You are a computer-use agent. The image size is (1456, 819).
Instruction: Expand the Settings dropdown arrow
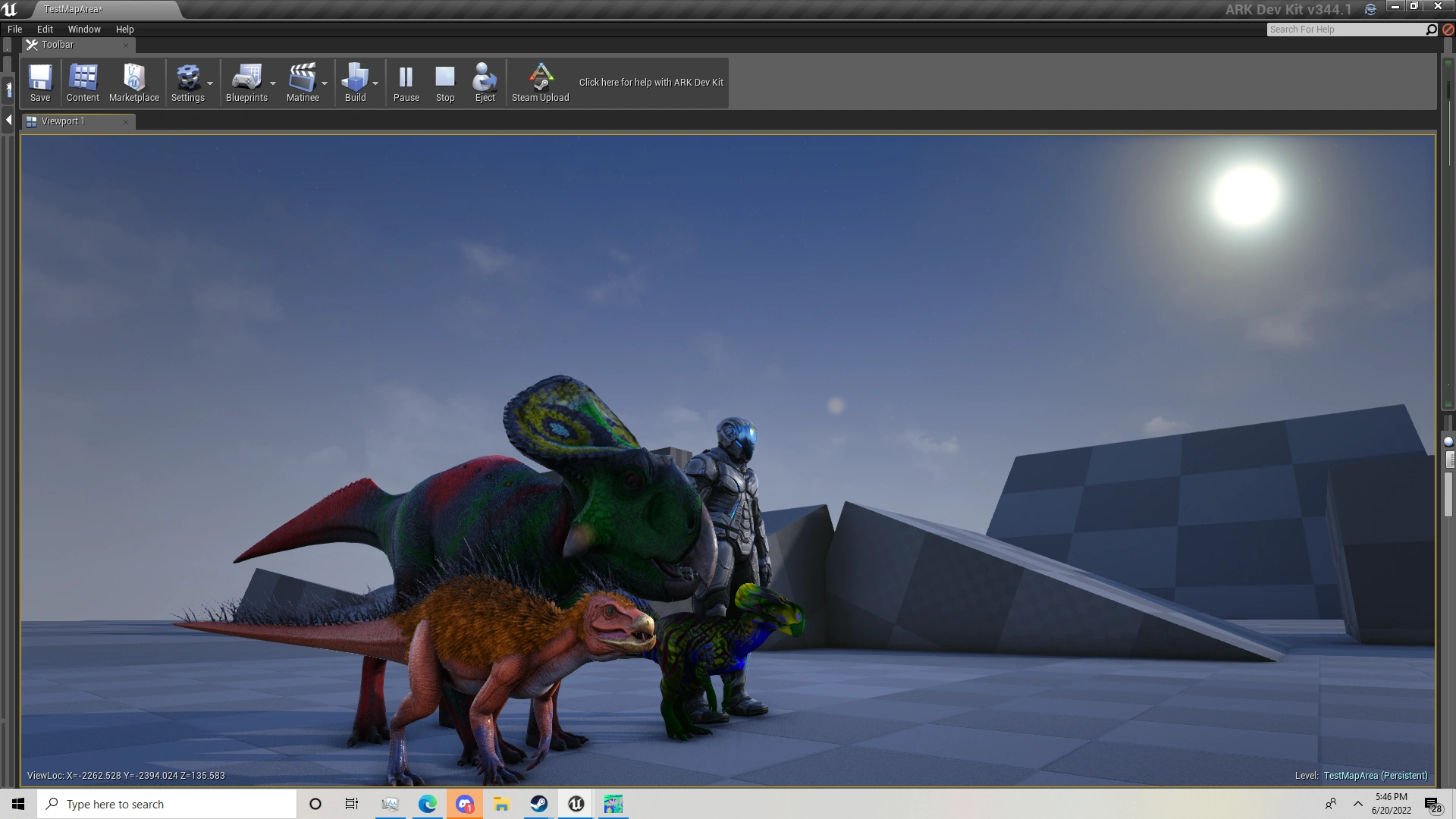(x=210, y=83)
